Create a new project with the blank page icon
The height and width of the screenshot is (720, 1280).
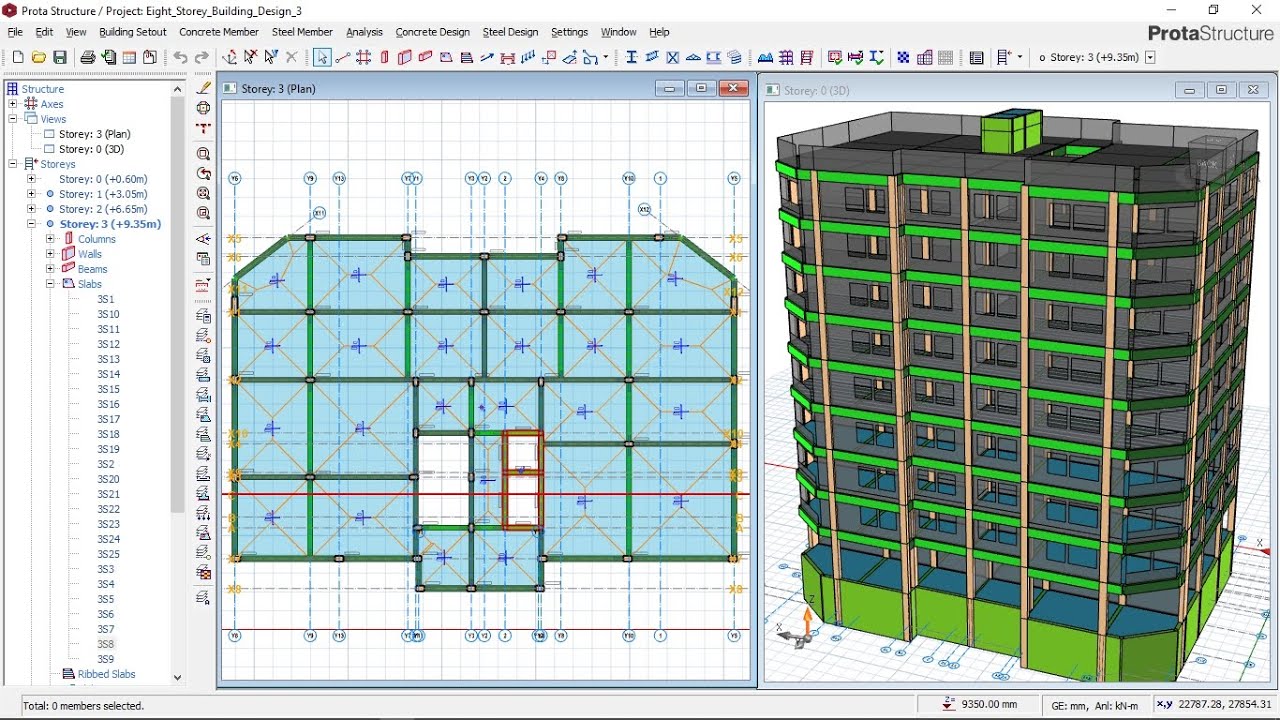17,58
